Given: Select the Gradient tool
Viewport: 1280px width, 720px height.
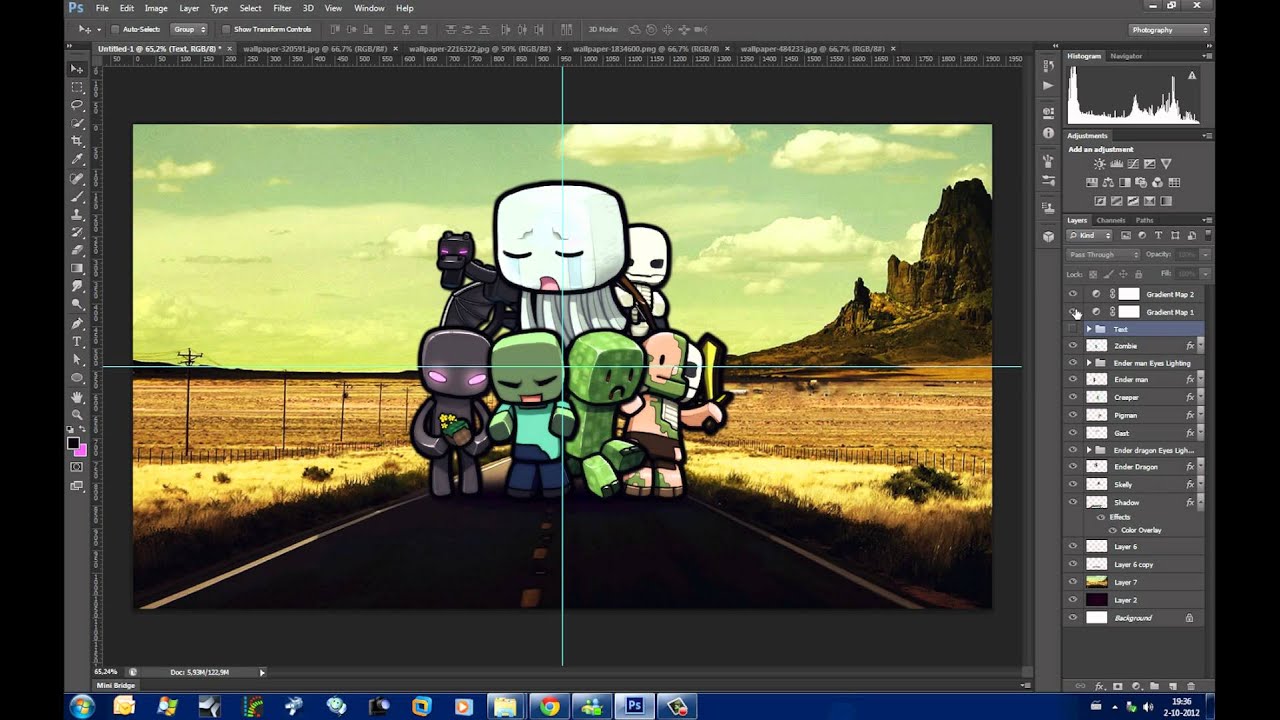Looking at the screenshot, I should coord(77,268).
